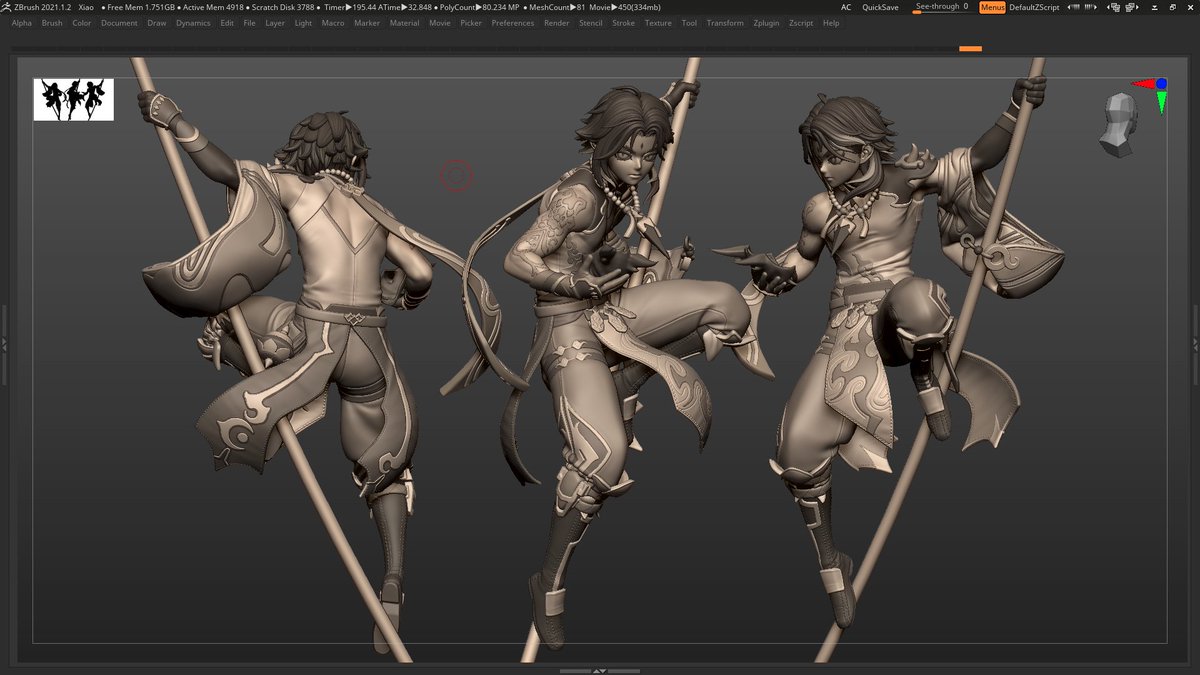
Task: Open the File menu
Action: (x=250, y=23)
